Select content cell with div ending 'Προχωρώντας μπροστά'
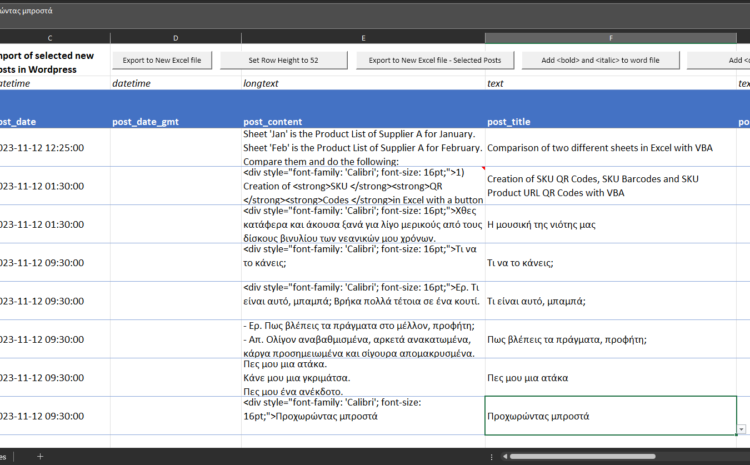750x465 pixels. tap(363, 415)
